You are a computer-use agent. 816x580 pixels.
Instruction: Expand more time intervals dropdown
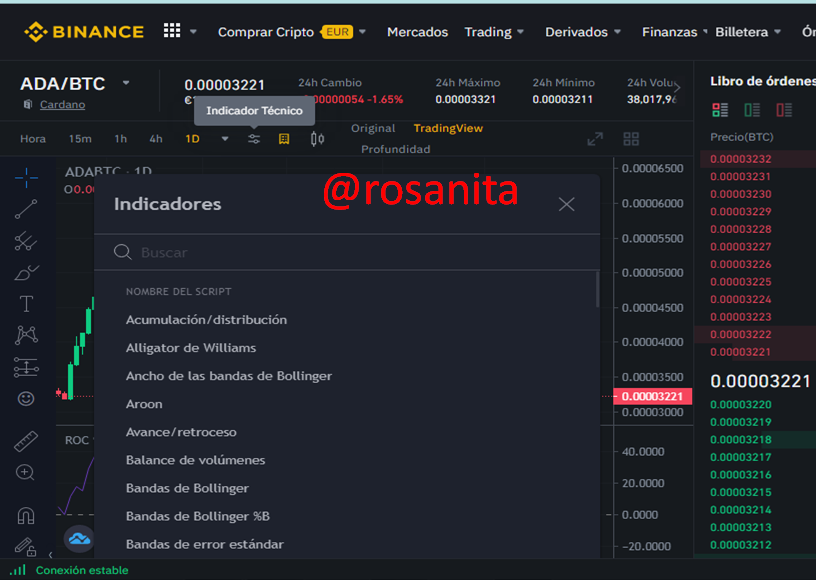(225, 139)
